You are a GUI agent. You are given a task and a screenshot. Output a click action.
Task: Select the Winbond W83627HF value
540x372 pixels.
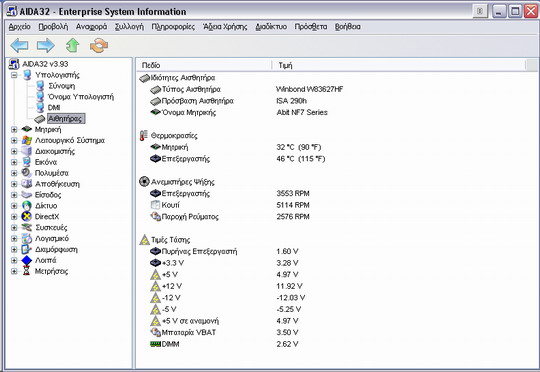click(x=310, y=89)
